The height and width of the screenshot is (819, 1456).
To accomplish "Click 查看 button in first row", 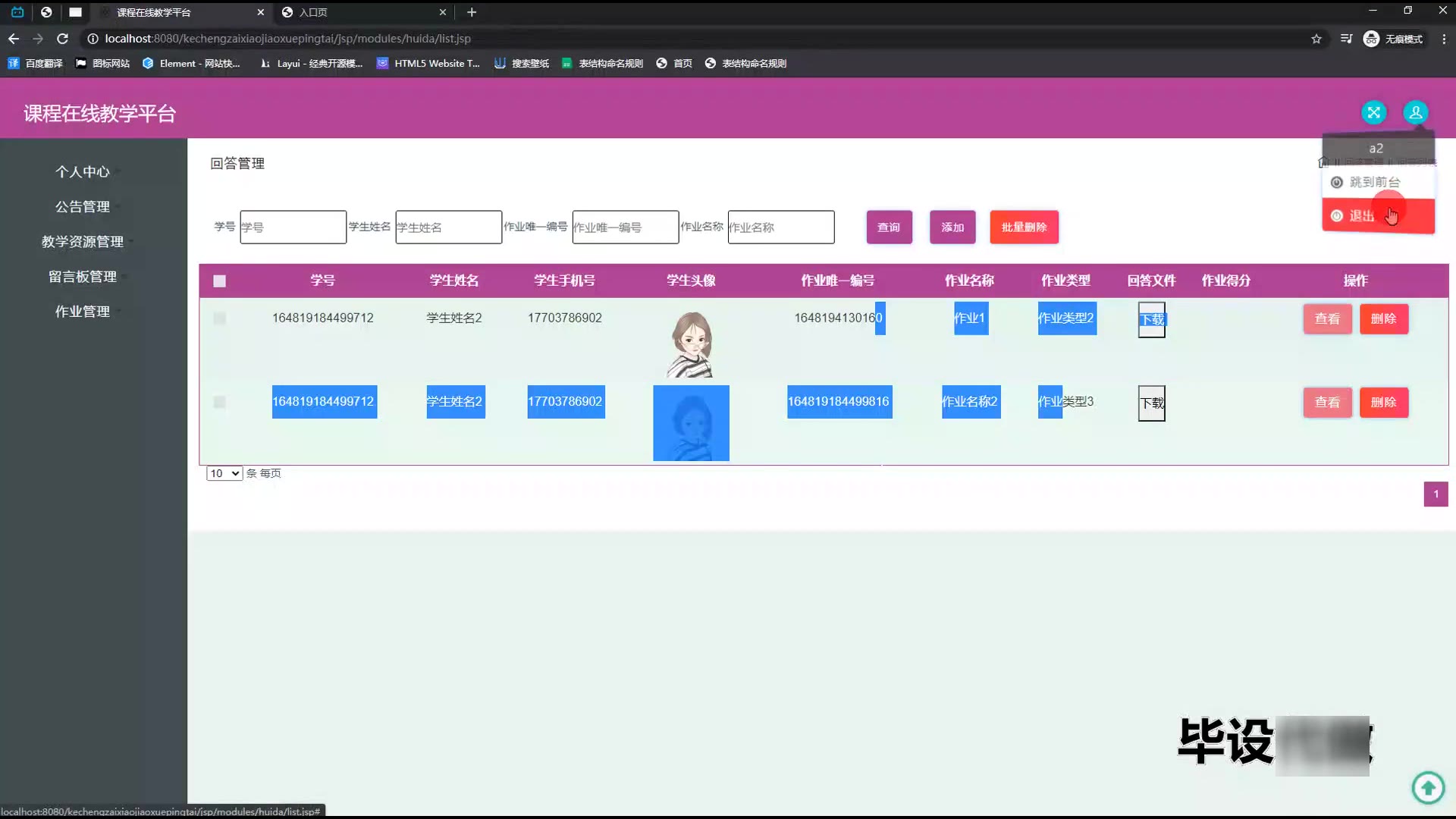I will pyautogui.click(x=1327, y=319).
